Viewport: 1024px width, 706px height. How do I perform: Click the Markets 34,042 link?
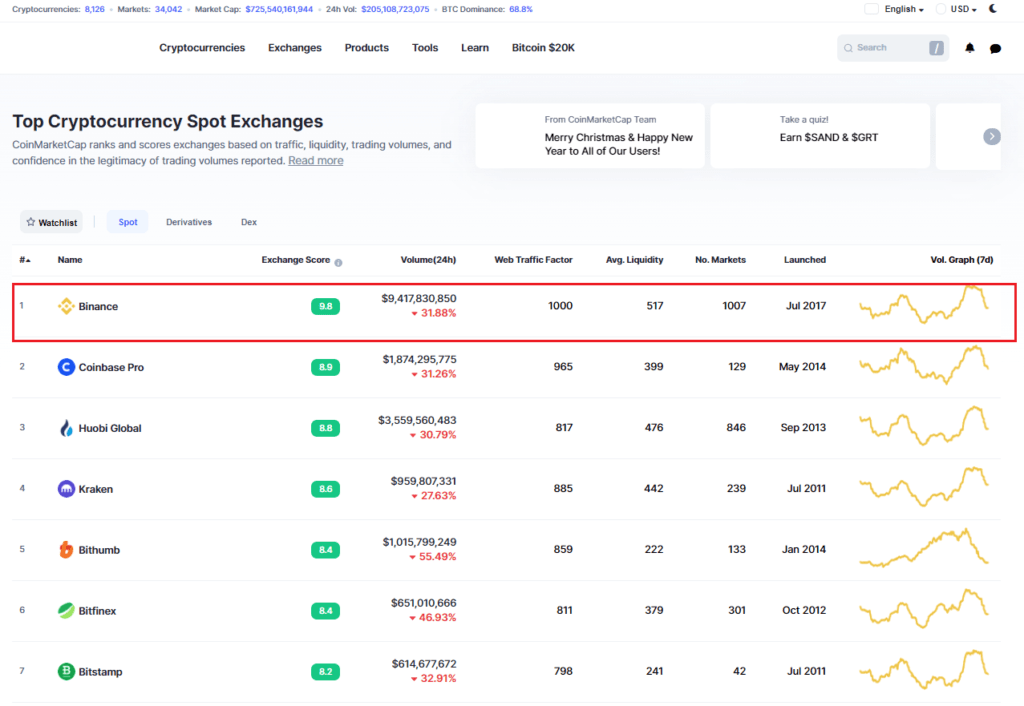[168, 9]
